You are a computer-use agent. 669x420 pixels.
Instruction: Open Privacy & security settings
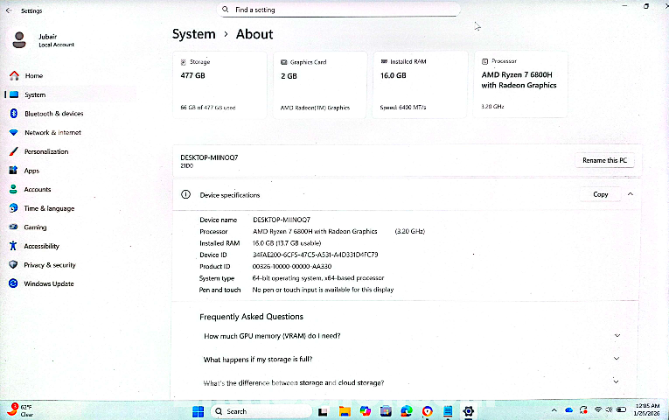[49, 265]
